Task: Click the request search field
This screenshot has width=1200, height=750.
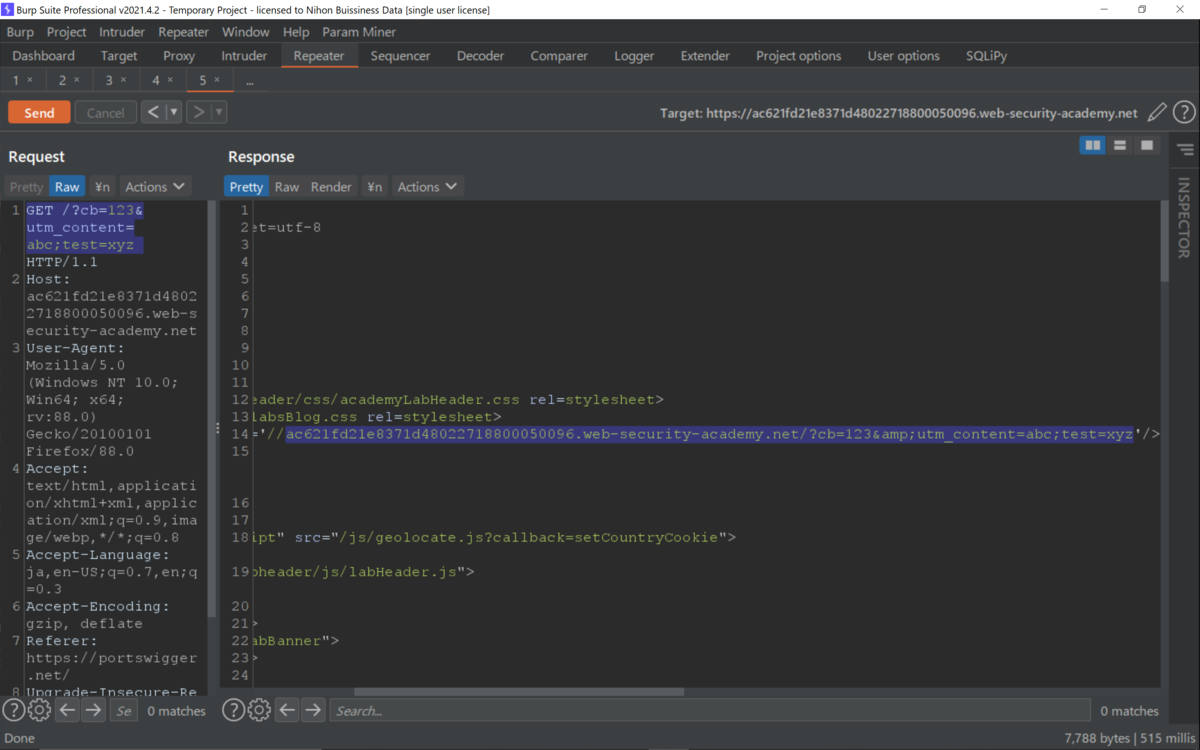Action: [124, 710]
